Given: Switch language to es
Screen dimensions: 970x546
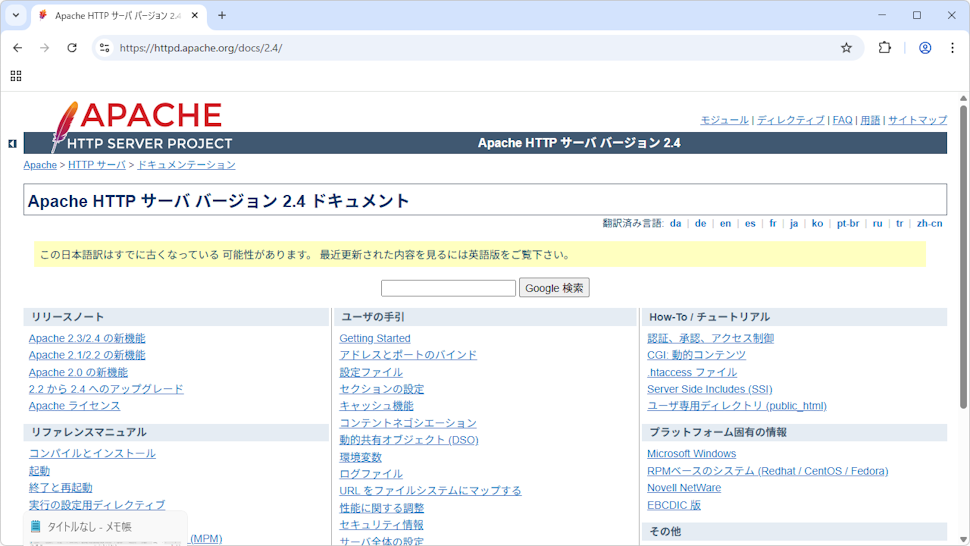Looking at the screenshot, I should (750, 223).
